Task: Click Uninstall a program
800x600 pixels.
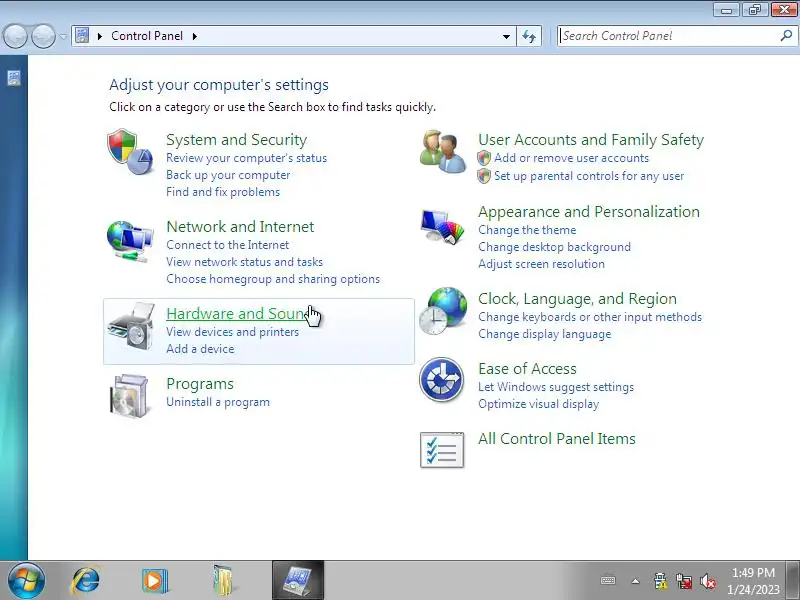Action: (x=218, y=402)
